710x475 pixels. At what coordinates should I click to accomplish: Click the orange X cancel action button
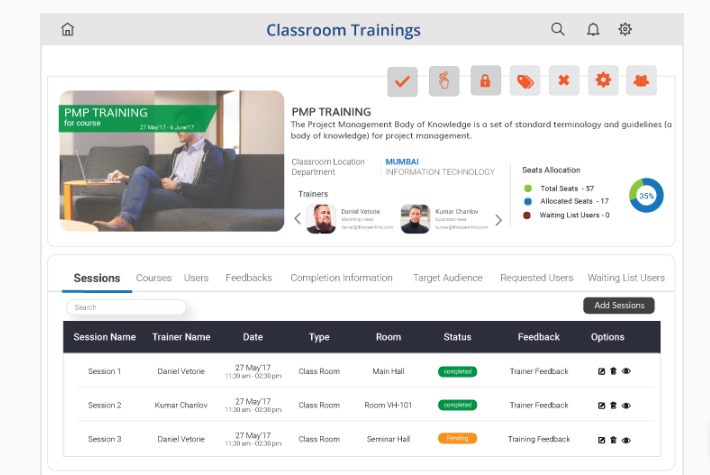(564, 81)
